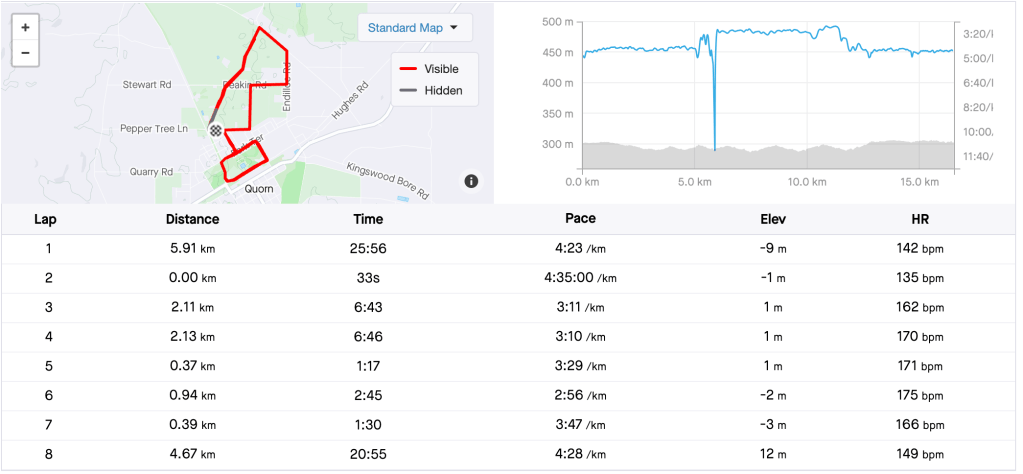Click the Quorn town label on map
This screenshot has width=1023, height=474.
point(260,188)
